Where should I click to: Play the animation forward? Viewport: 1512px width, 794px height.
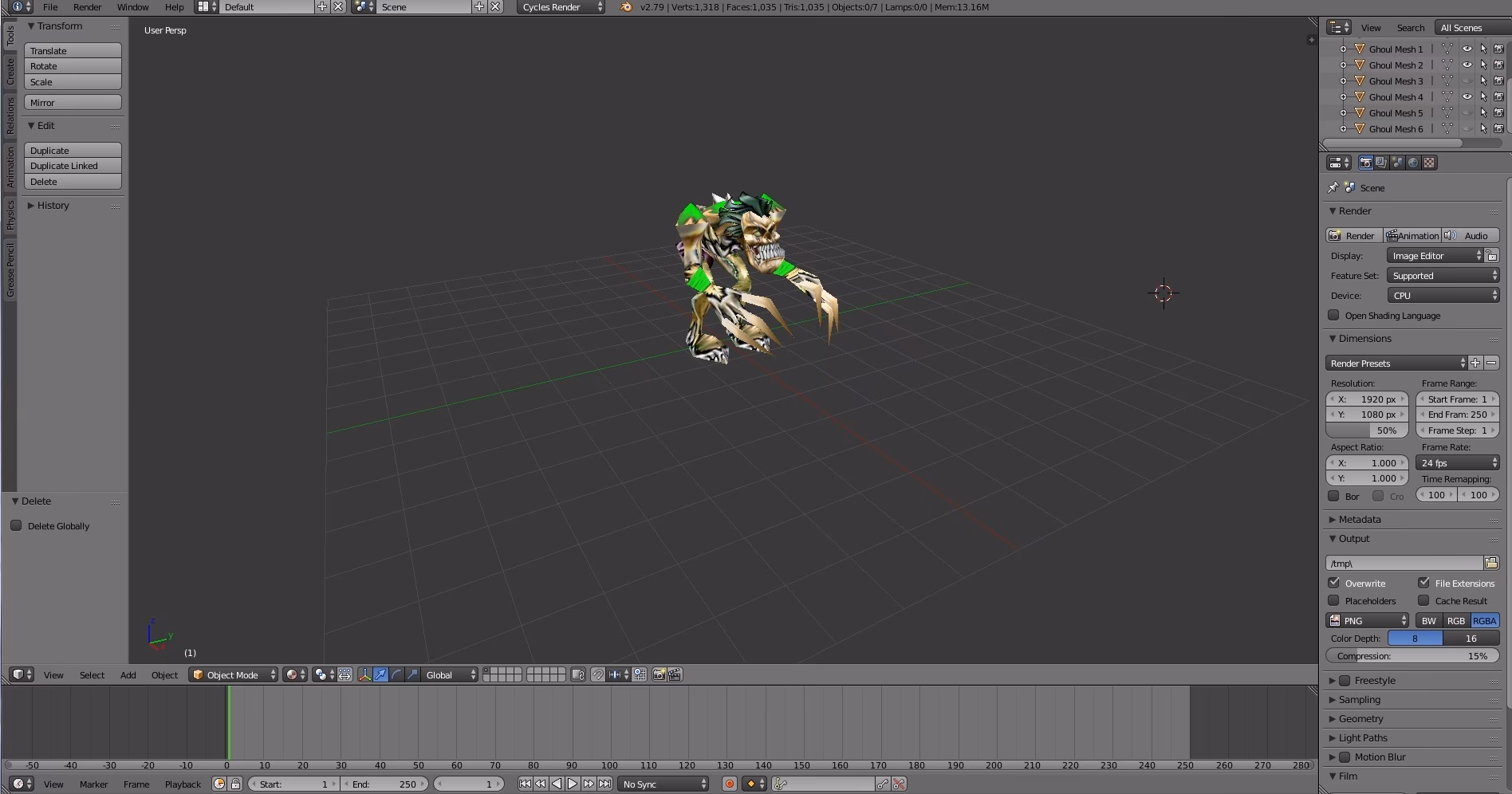pyautogui.click(x=573, y=784)
